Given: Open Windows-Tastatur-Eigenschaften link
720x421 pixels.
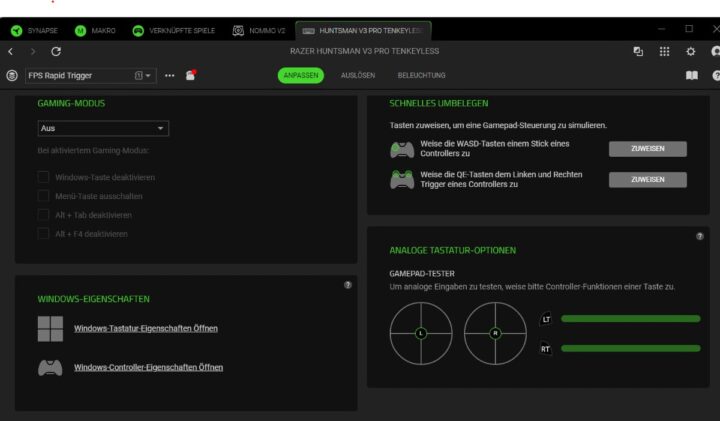Looking at the screenshot, I should pos(146,328).
